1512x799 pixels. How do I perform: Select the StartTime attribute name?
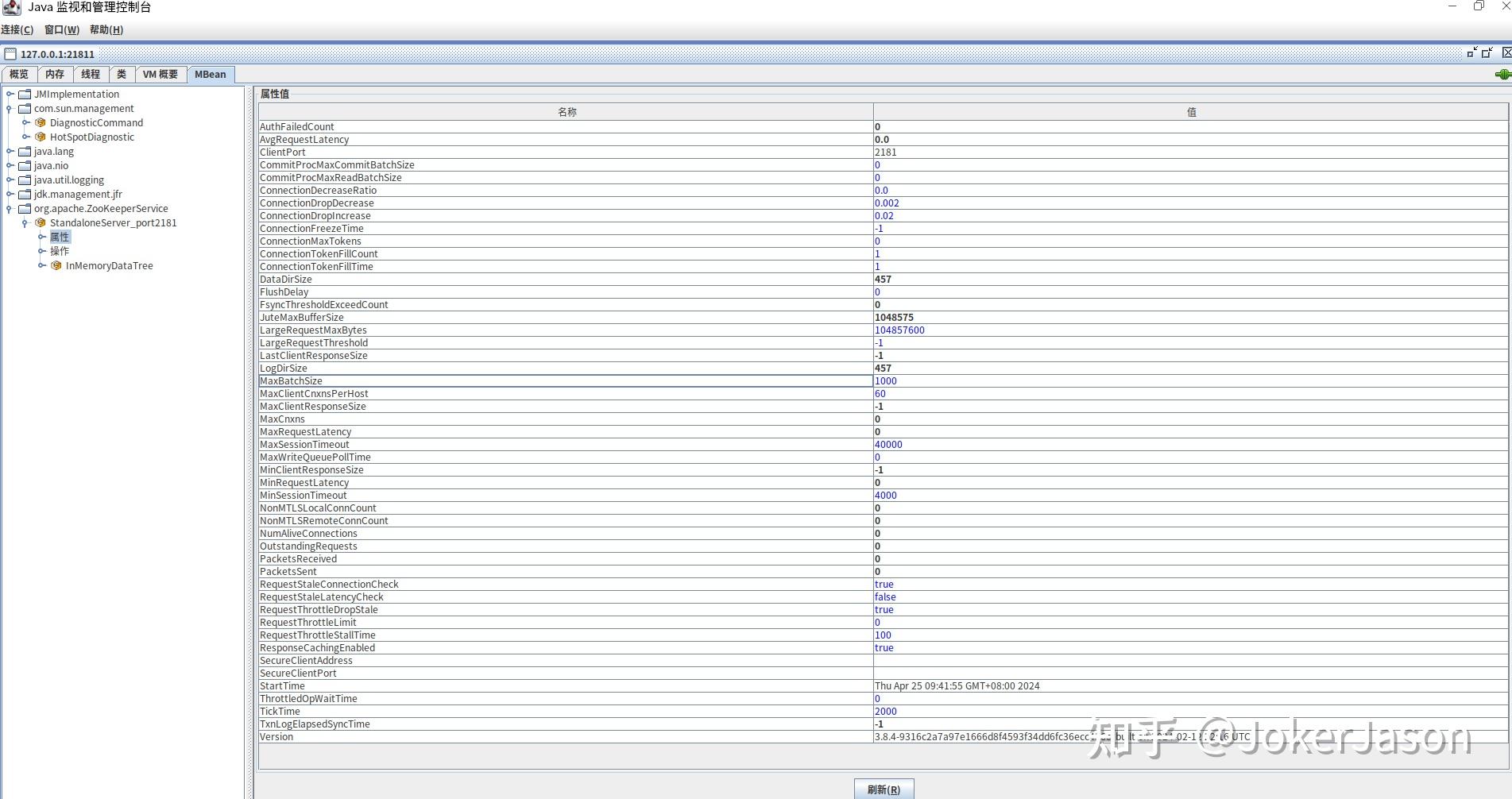pyautogui.click(x=282, y=685)
